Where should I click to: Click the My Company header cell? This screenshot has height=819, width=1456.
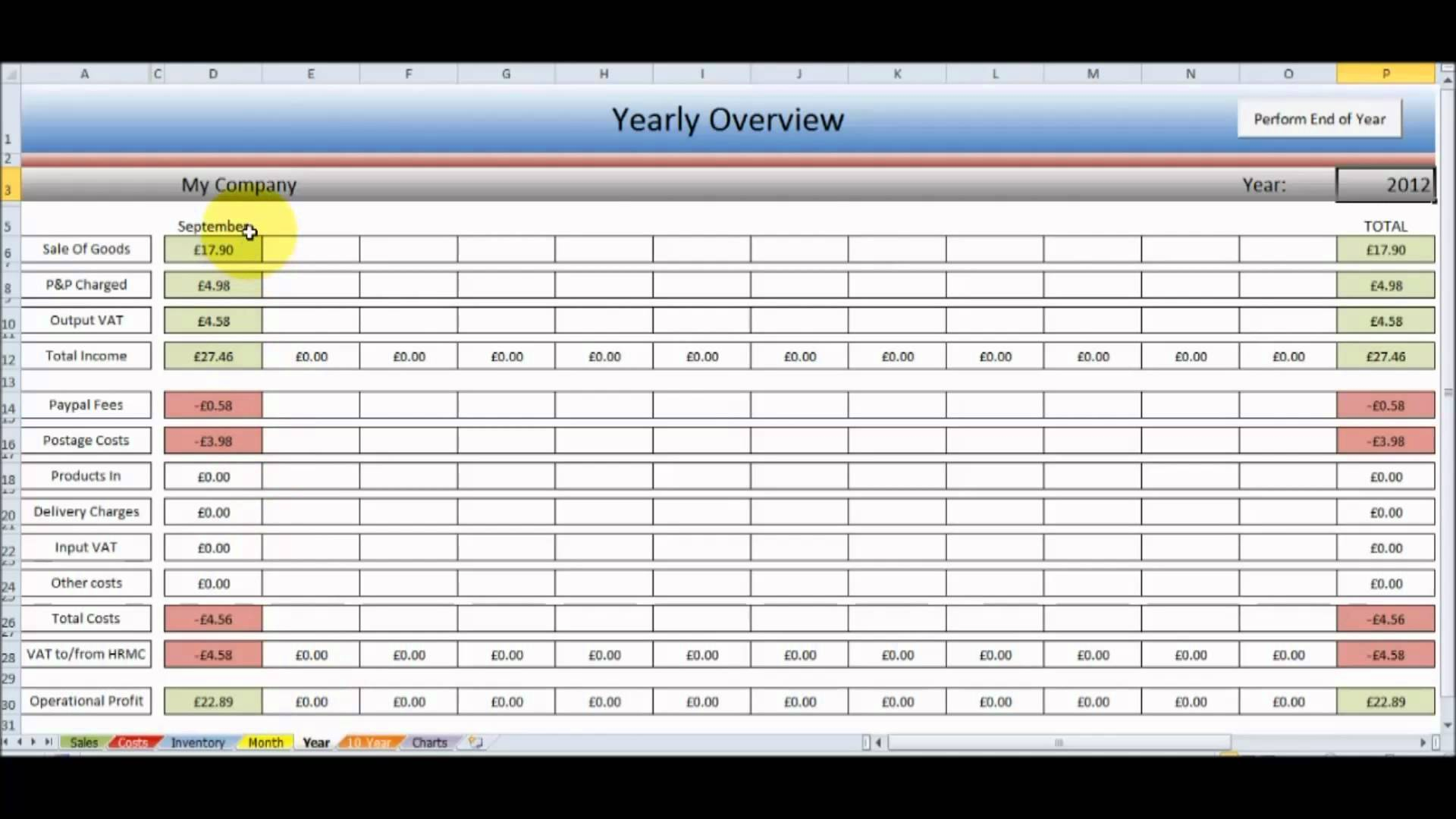point(239,184)
